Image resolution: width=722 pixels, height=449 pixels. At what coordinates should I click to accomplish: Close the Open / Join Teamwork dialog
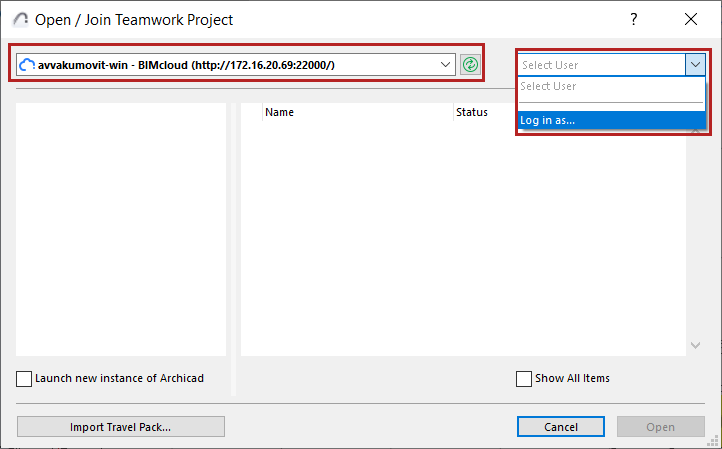tap(690, 19)
